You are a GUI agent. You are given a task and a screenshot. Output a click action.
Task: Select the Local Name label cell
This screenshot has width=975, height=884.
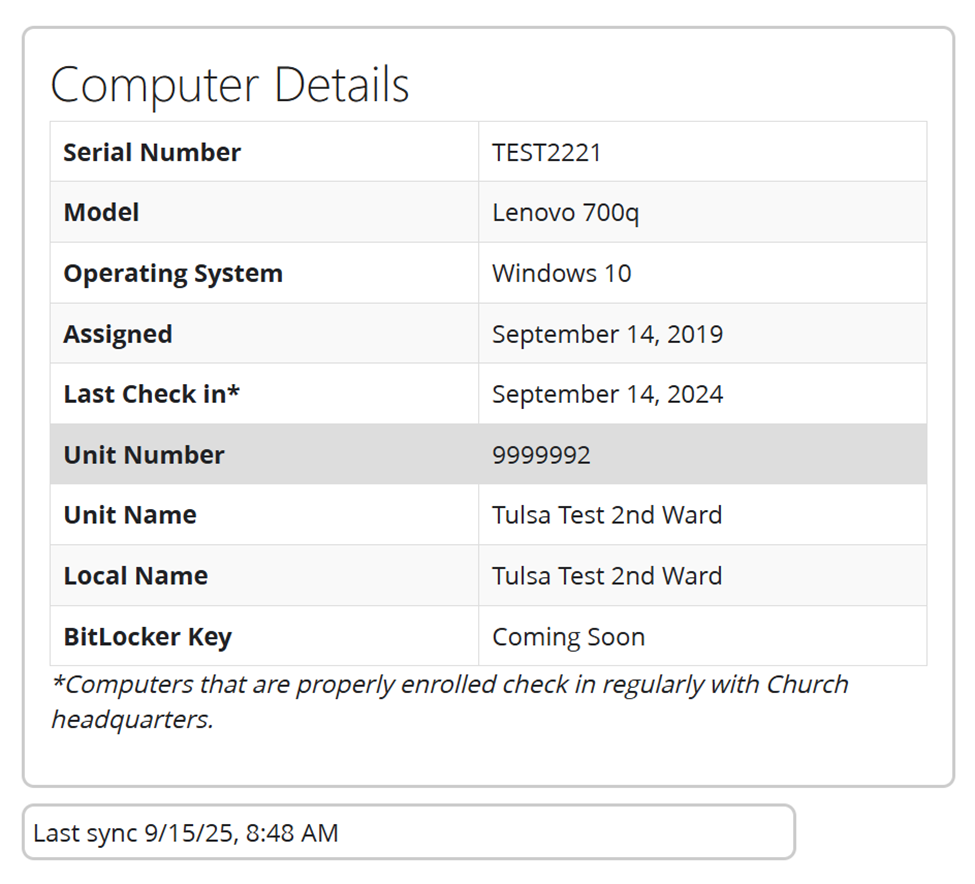pos(136,576)
